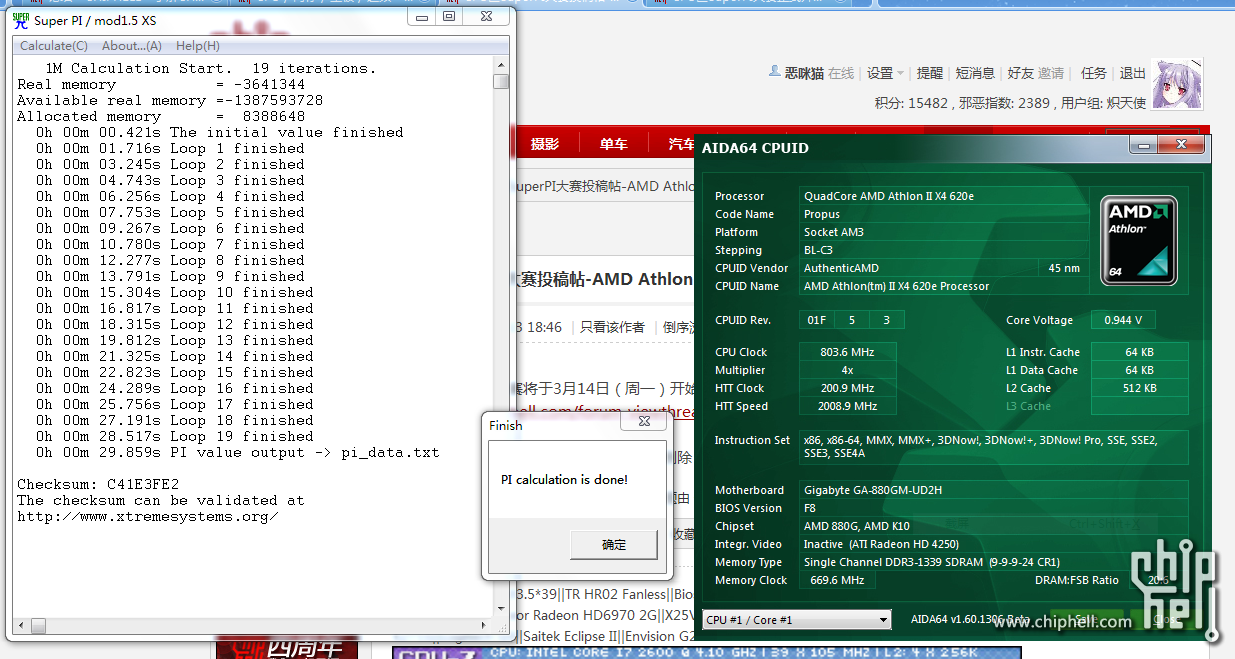Click the AMD Athlon 64 logo in AIDA64
This screenshot has width=1235, height=659.
1139,240
